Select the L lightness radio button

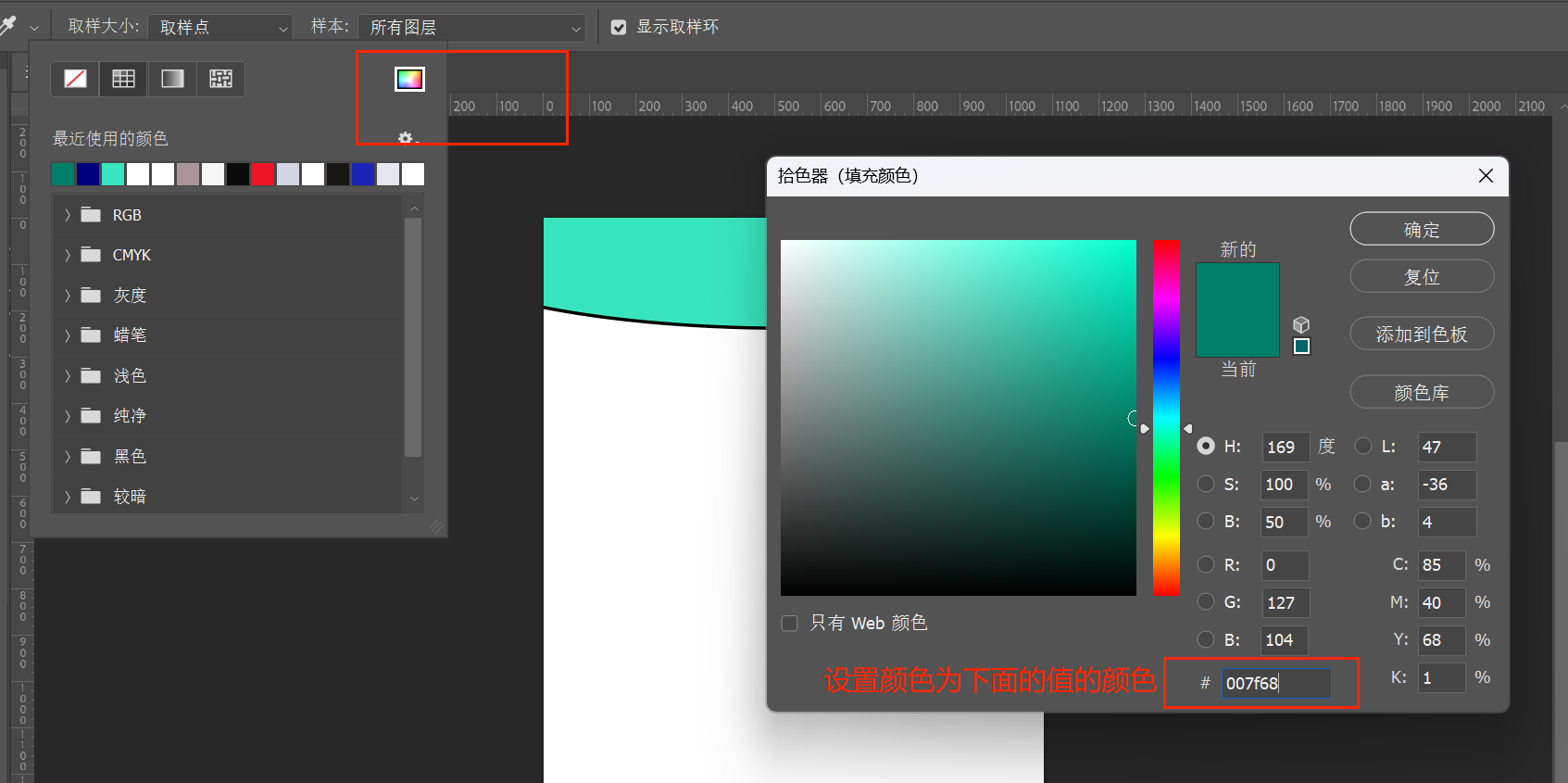1363,446
